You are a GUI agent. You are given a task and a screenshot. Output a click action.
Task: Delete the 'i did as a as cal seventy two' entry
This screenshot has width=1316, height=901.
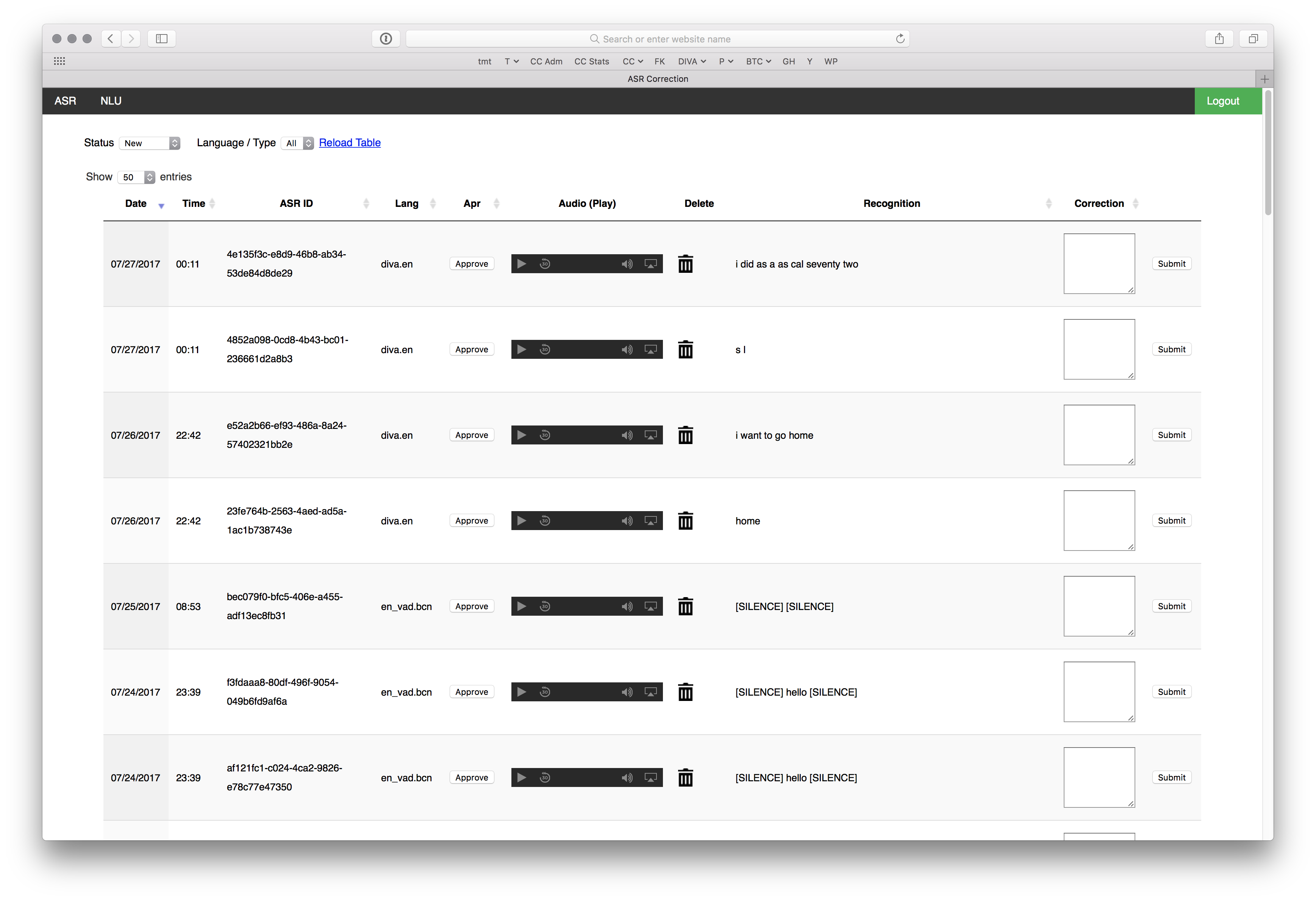point(685,264)
